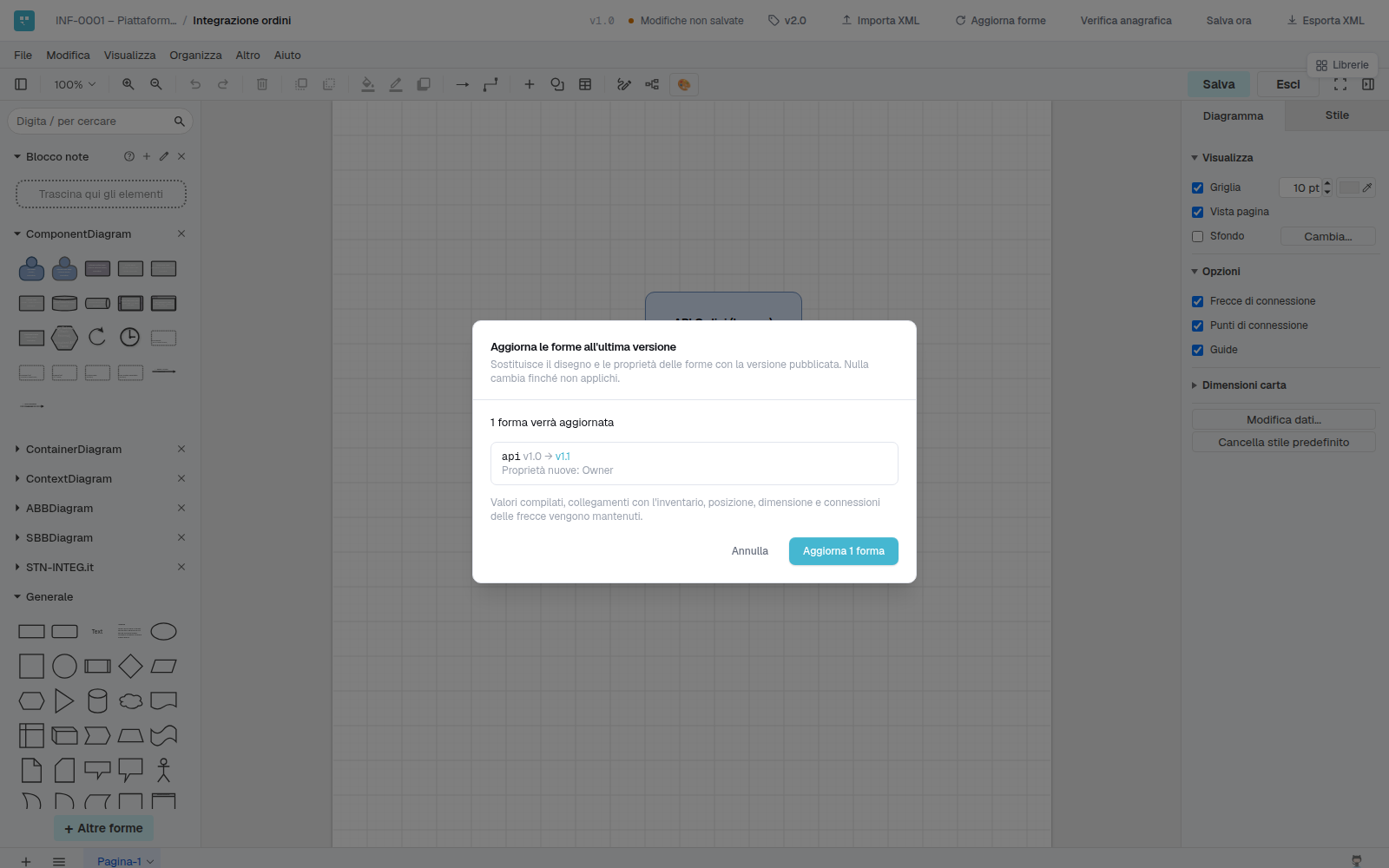Open the Pagina-1 page dropdown
The width and height of the screenshot is (1389, 868).
click(125, 861)
